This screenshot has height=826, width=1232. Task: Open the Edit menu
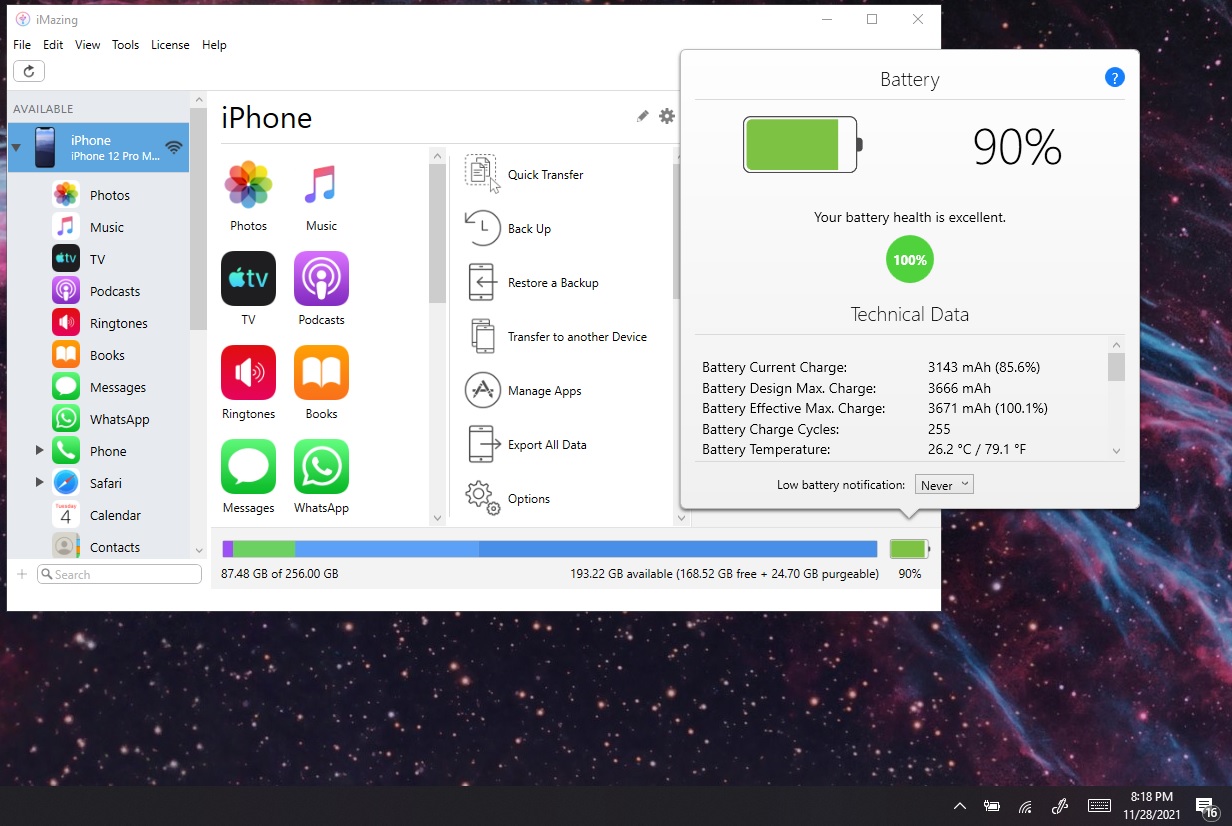pyautogui.click(x=53, y=45)
